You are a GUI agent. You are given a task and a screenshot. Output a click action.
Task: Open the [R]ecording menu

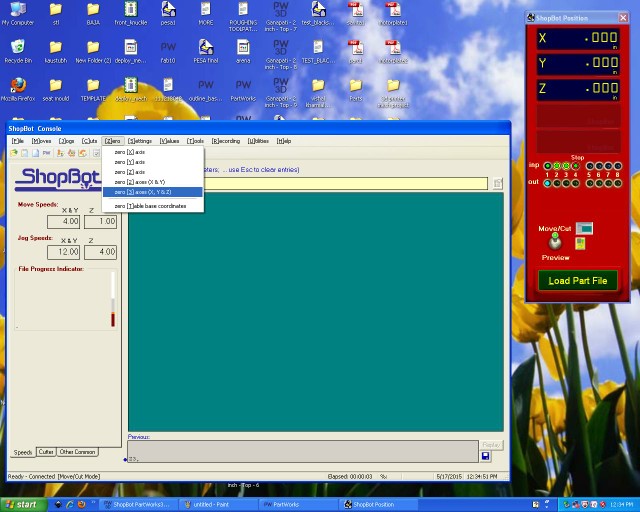click(x=226, y=141)
